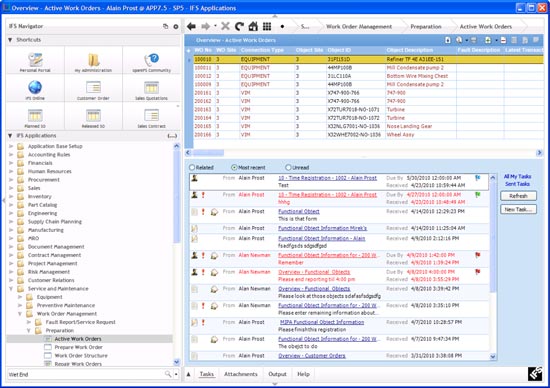
Task: Collapse the IFS Applications section
Action: [10, 136]
